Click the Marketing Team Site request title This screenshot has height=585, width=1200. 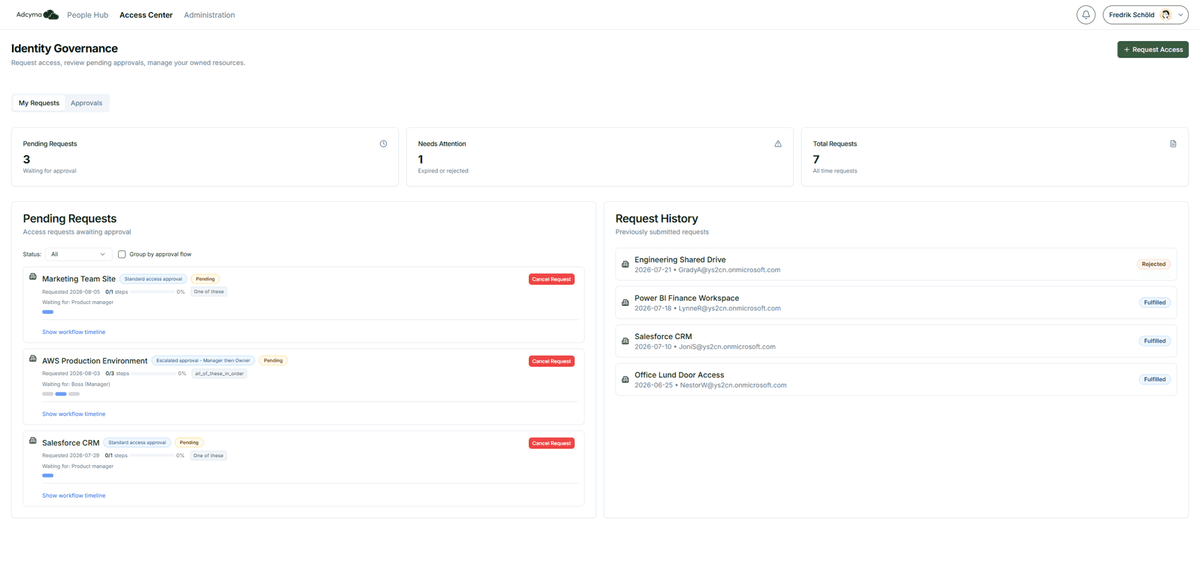point(79,279)
